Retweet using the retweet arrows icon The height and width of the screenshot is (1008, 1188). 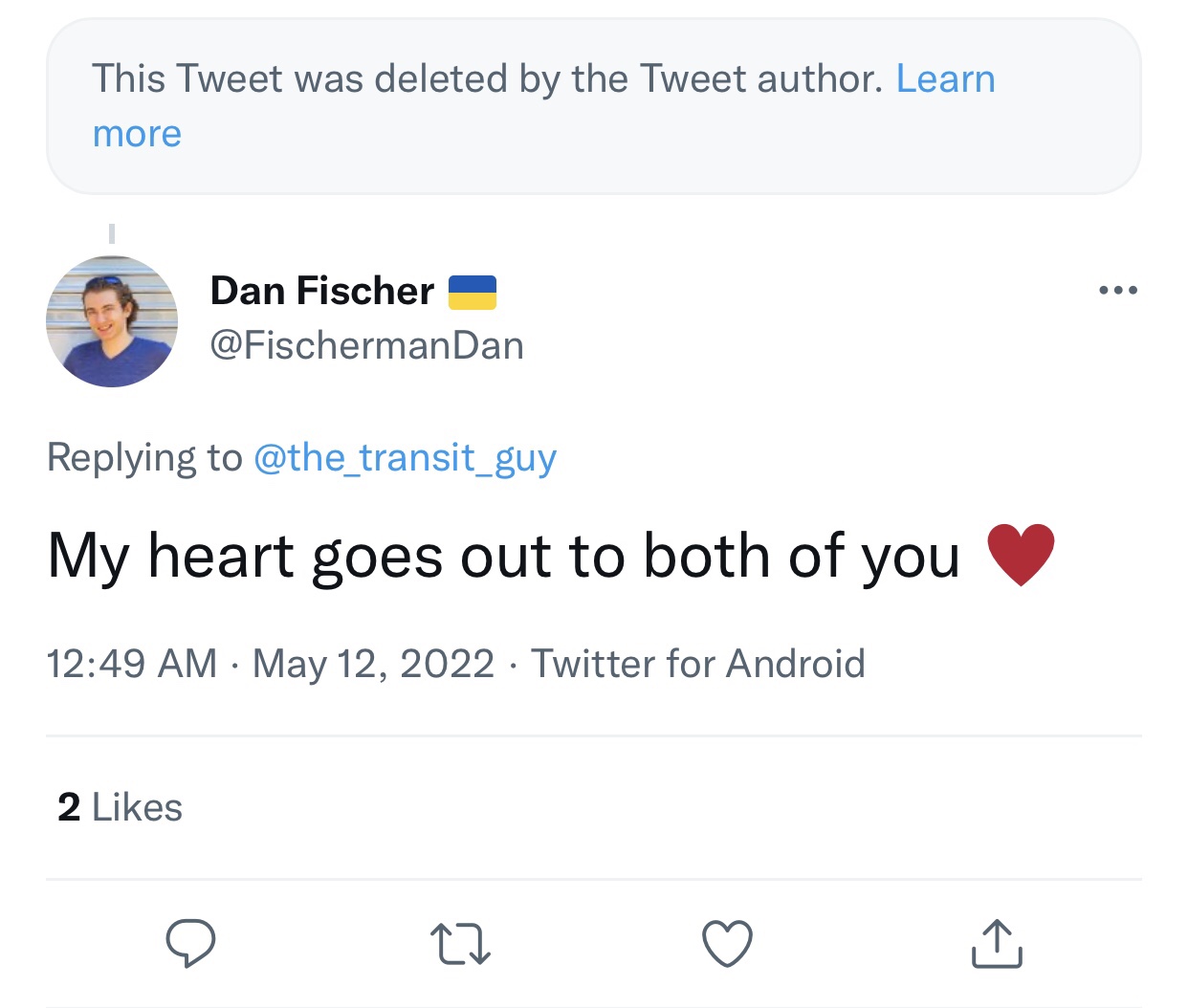tap(460, 943)
